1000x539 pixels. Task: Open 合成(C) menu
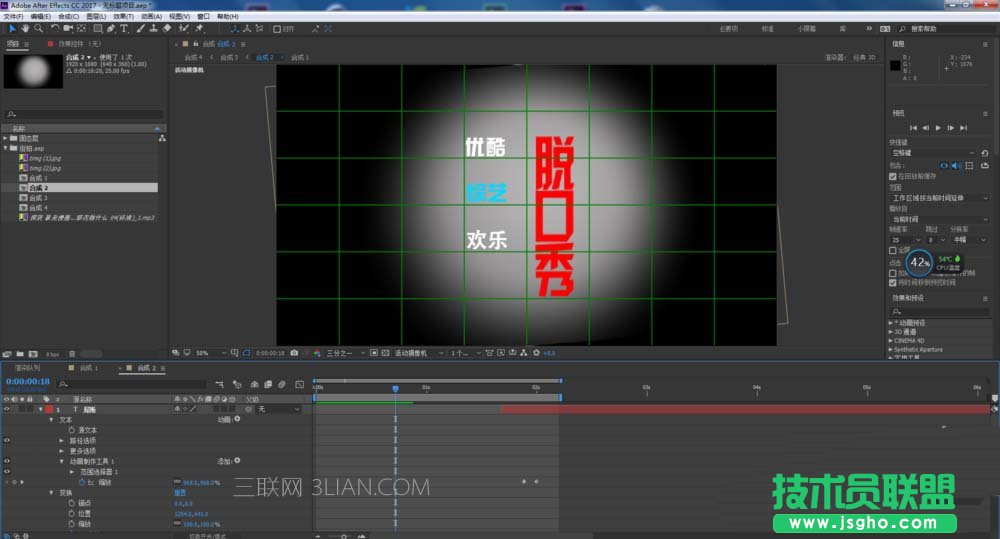[x=69, y=17]
